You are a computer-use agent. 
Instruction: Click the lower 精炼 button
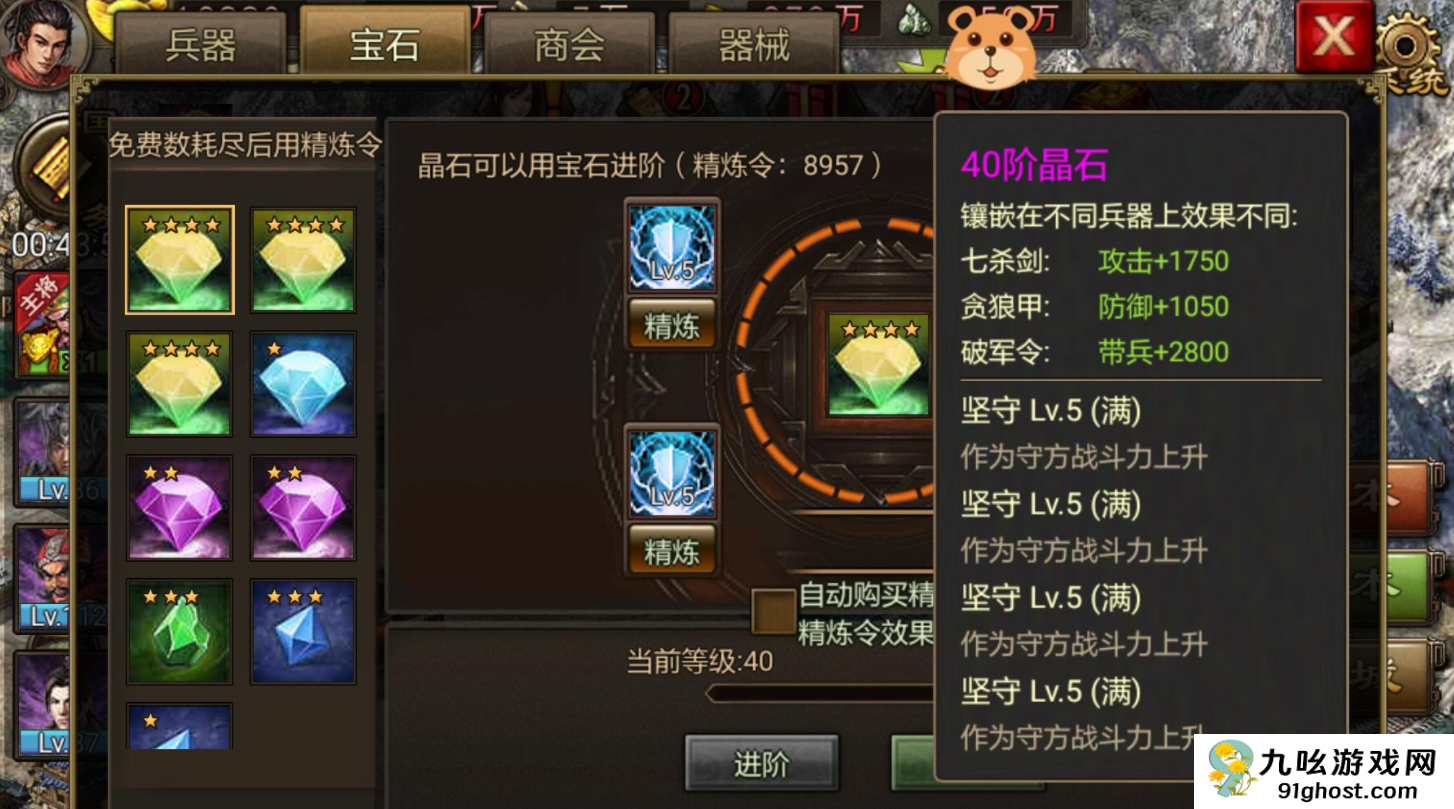(x=672, y=550)
